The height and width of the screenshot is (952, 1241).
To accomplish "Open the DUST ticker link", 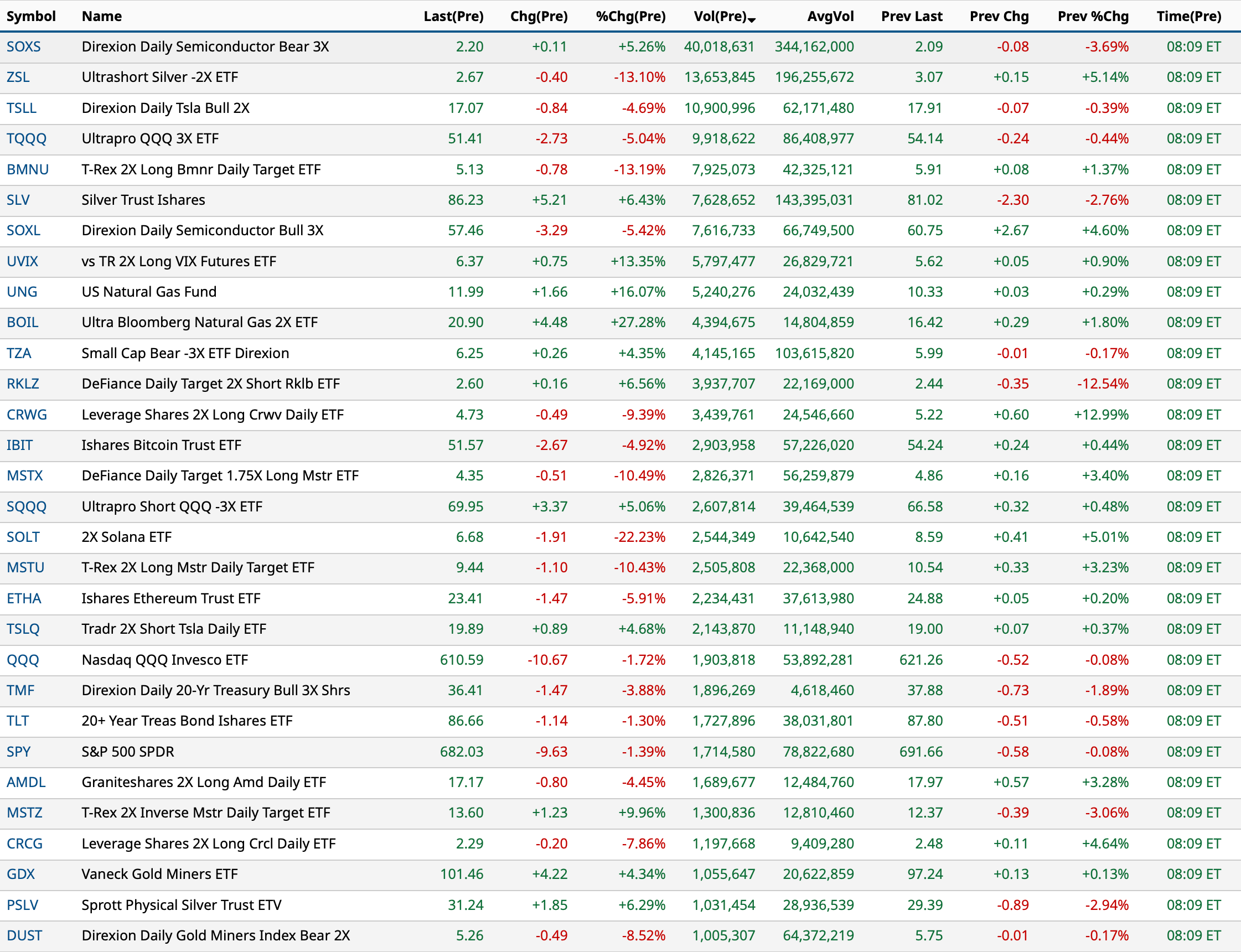I will click(x=24, y=935).
